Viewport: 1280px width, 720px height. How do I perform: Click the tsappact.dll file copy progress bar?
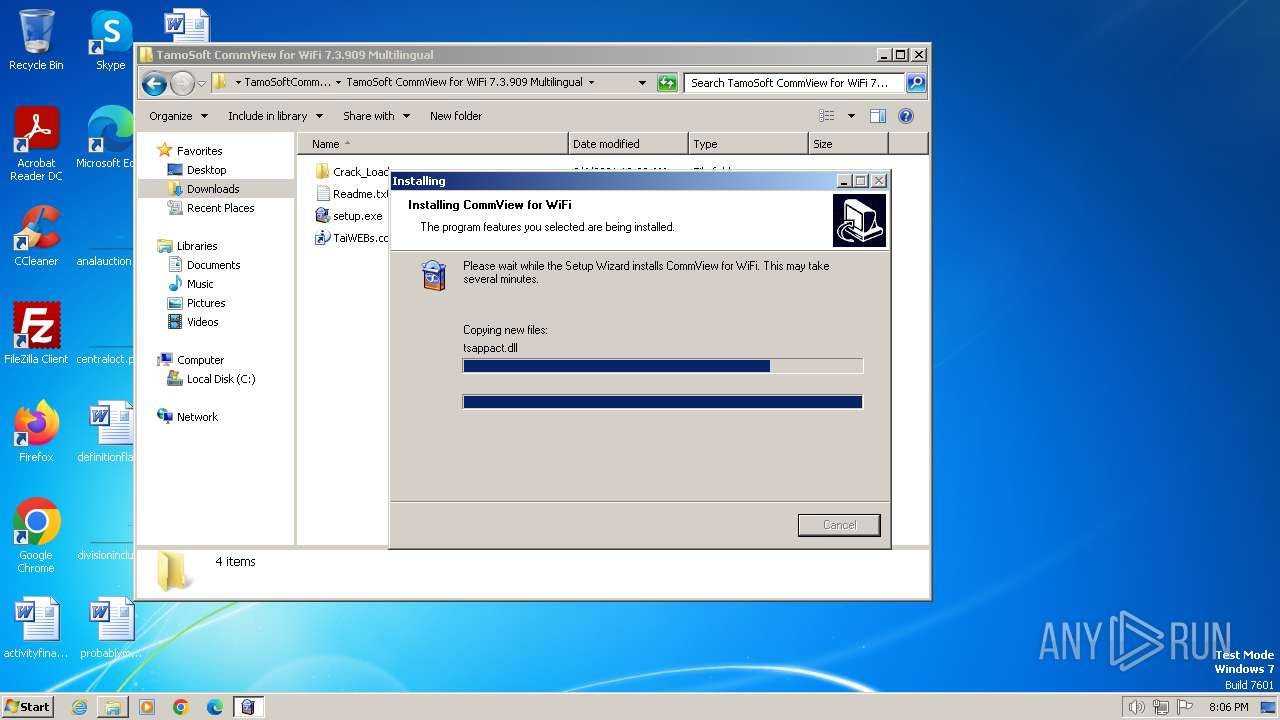pos(663,366)
